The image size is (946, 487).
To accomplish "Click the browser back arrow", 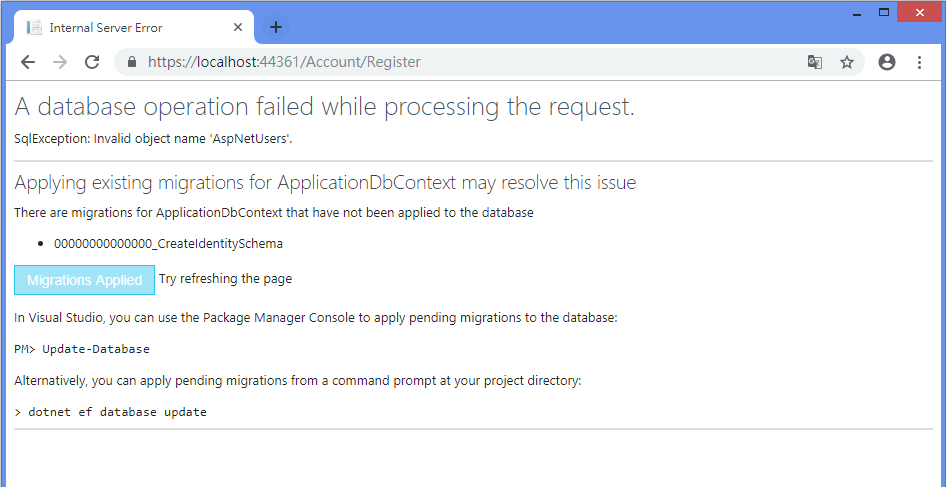I will (x=27, y=62).
